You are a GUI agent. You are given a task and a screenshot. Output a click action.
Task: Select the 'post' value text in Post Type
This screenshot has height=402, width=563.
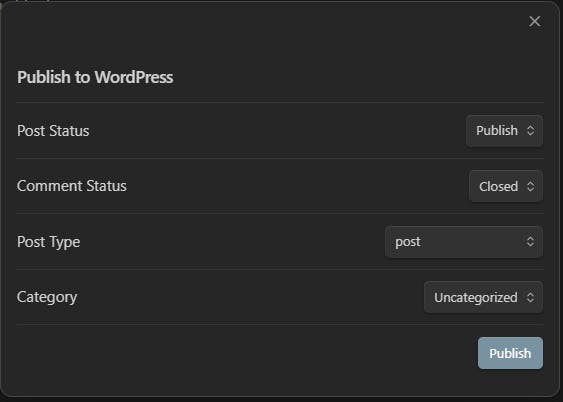[x=408, y=242]
